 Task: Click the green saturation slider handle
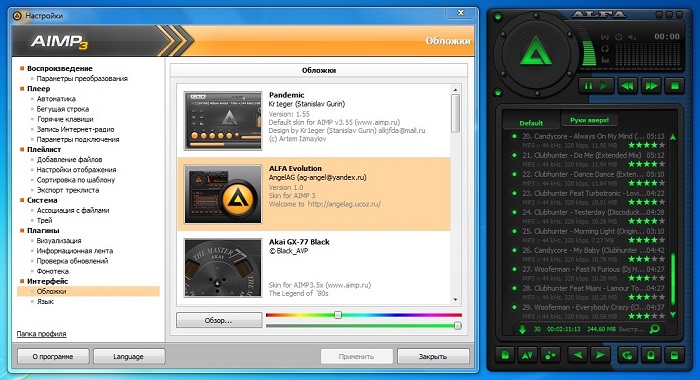coord(458,326)
